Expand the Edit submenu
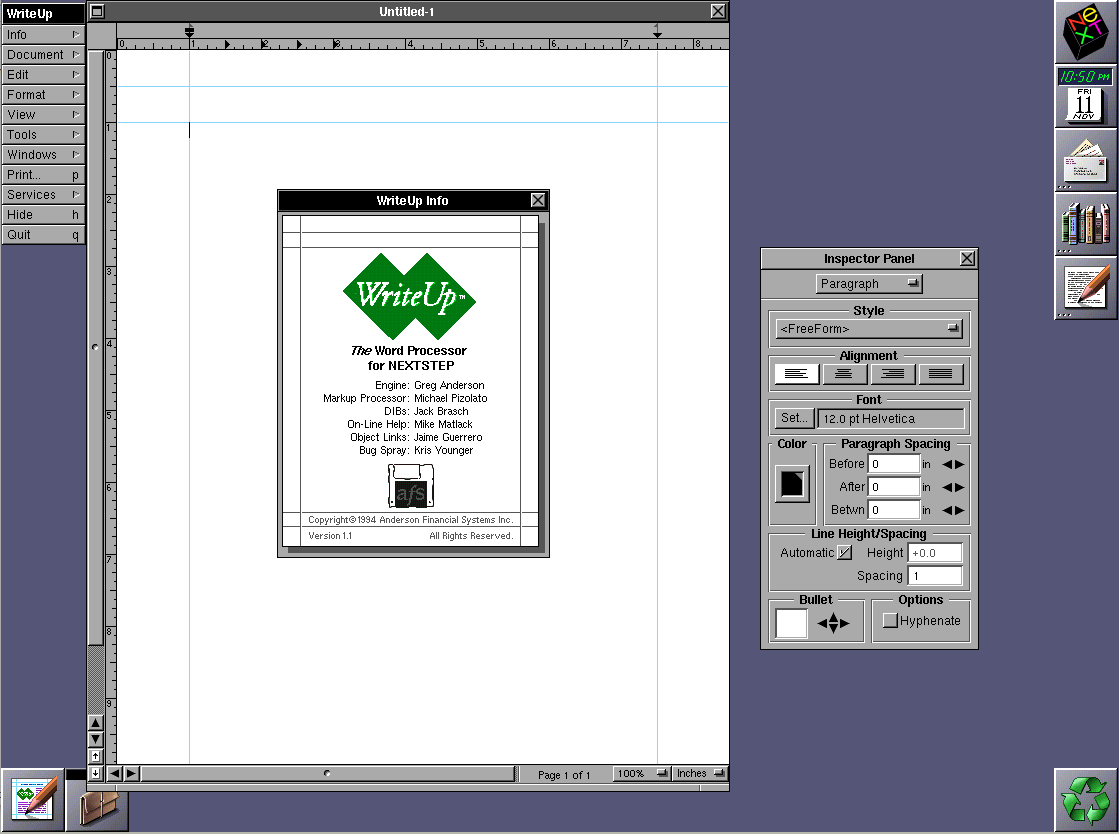Viewport: 1119px width, 834px height. click(43, 74)
